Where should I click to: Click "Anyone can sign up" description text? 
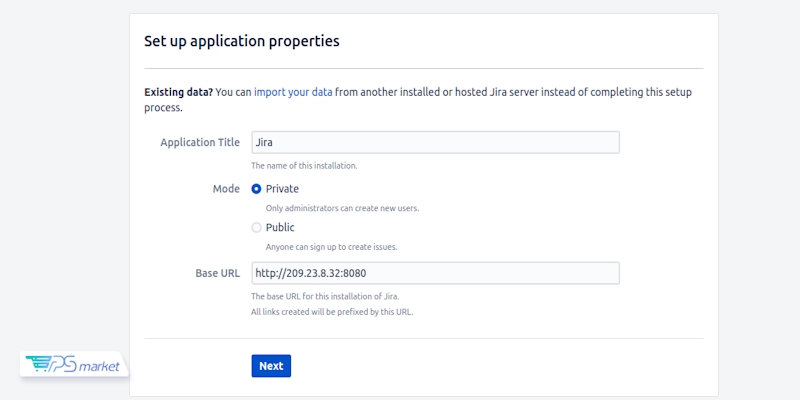point(338,247)
